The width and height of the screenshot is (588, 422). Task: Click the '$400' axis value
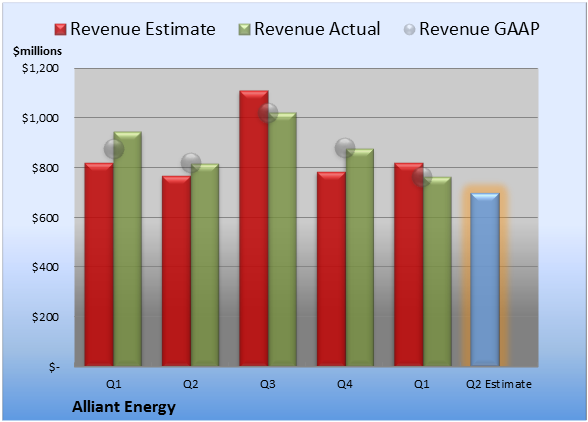45,267
